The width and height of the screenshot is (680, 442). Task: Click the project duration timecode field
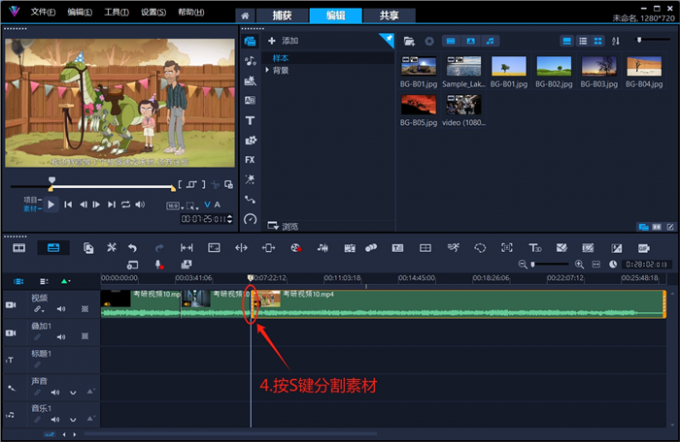pos(646,264)
